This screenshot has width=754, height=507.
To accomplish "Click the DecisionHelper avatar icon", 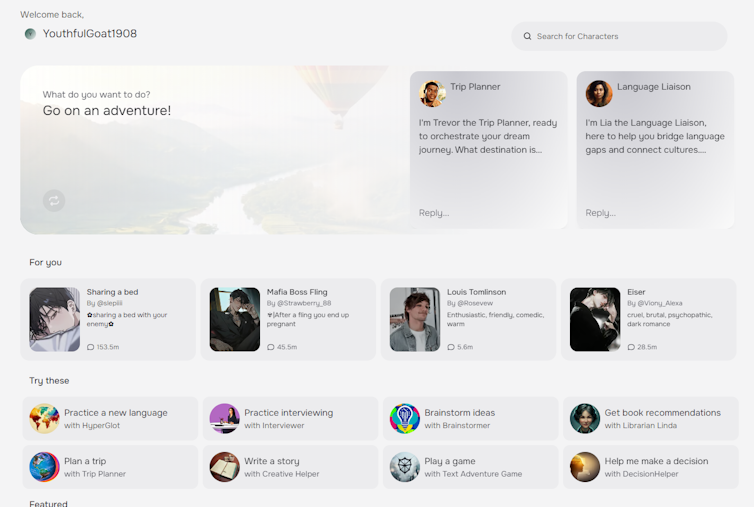I will (584, 467).
